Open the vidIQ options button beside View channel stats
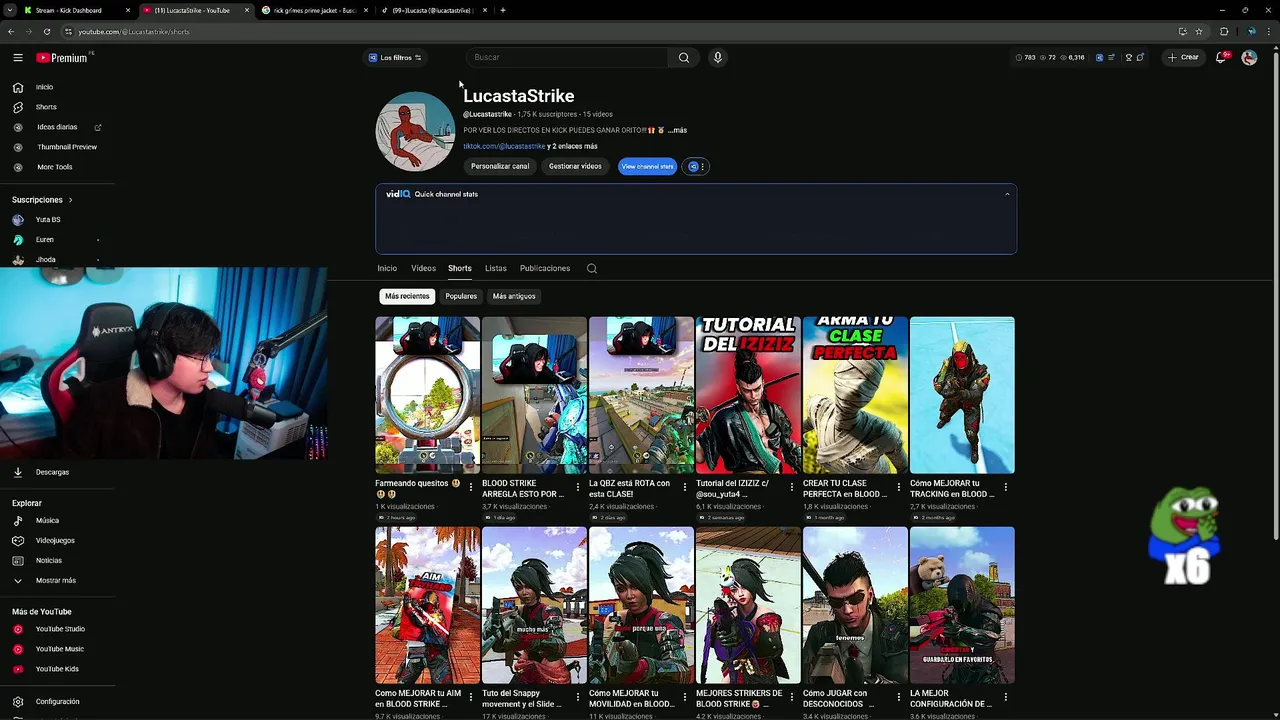 [x=697, y=166]
